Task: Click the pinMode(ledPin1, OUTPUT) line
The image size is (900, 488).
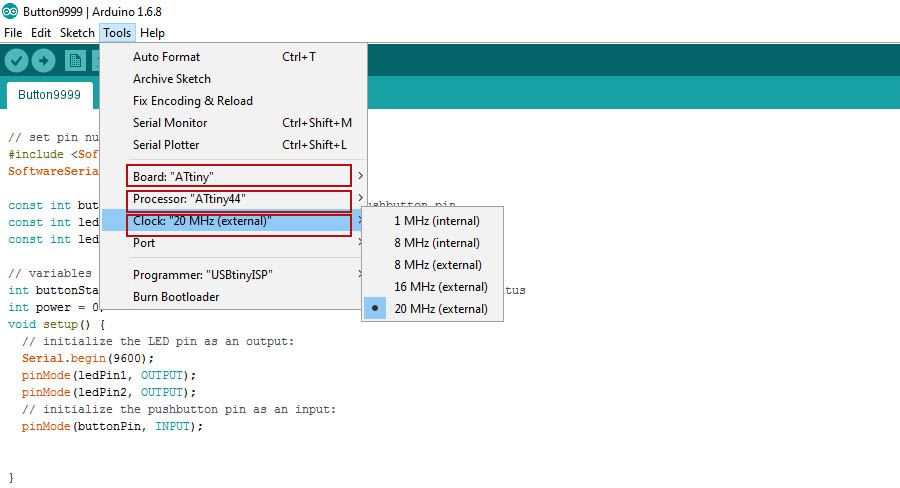Action: pos(108,375)
